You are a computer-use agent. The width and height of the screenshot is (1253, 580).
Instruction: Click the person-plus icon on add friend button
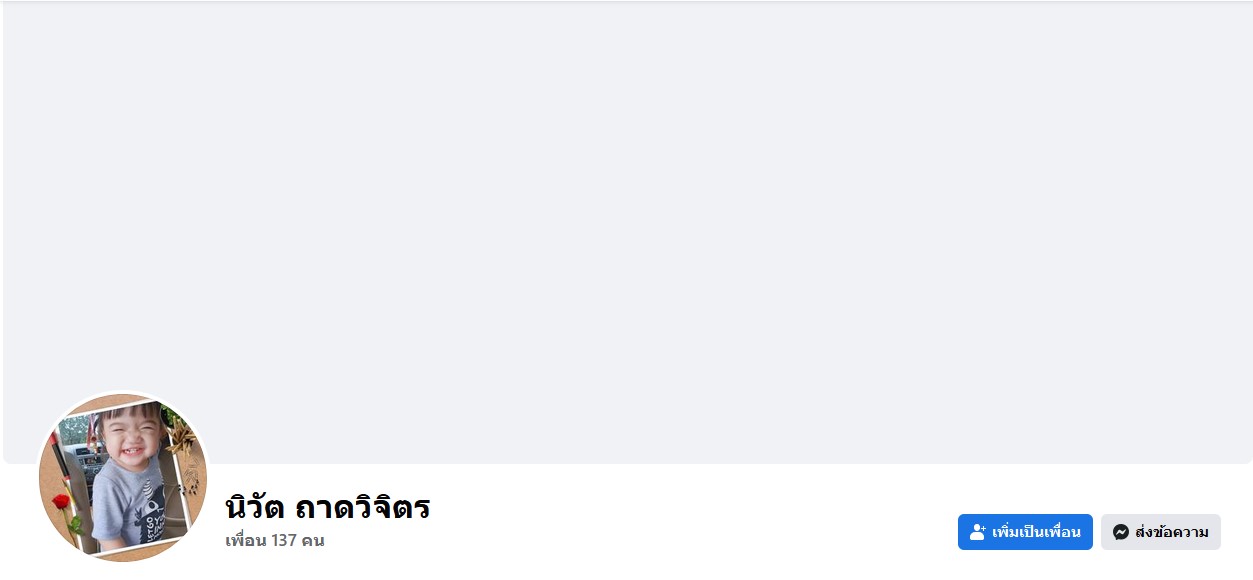(x=978, y=532)
